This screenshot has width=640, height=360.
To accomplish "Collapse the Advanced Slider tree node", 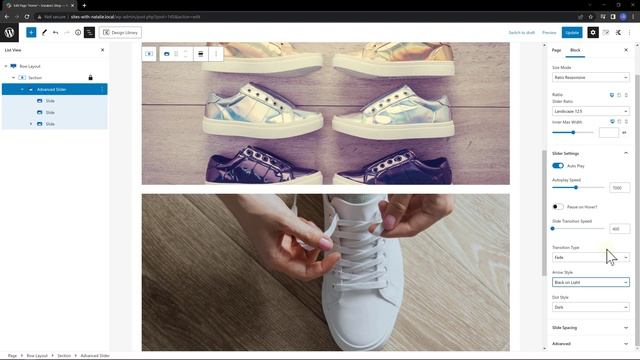I will (22, 89).
